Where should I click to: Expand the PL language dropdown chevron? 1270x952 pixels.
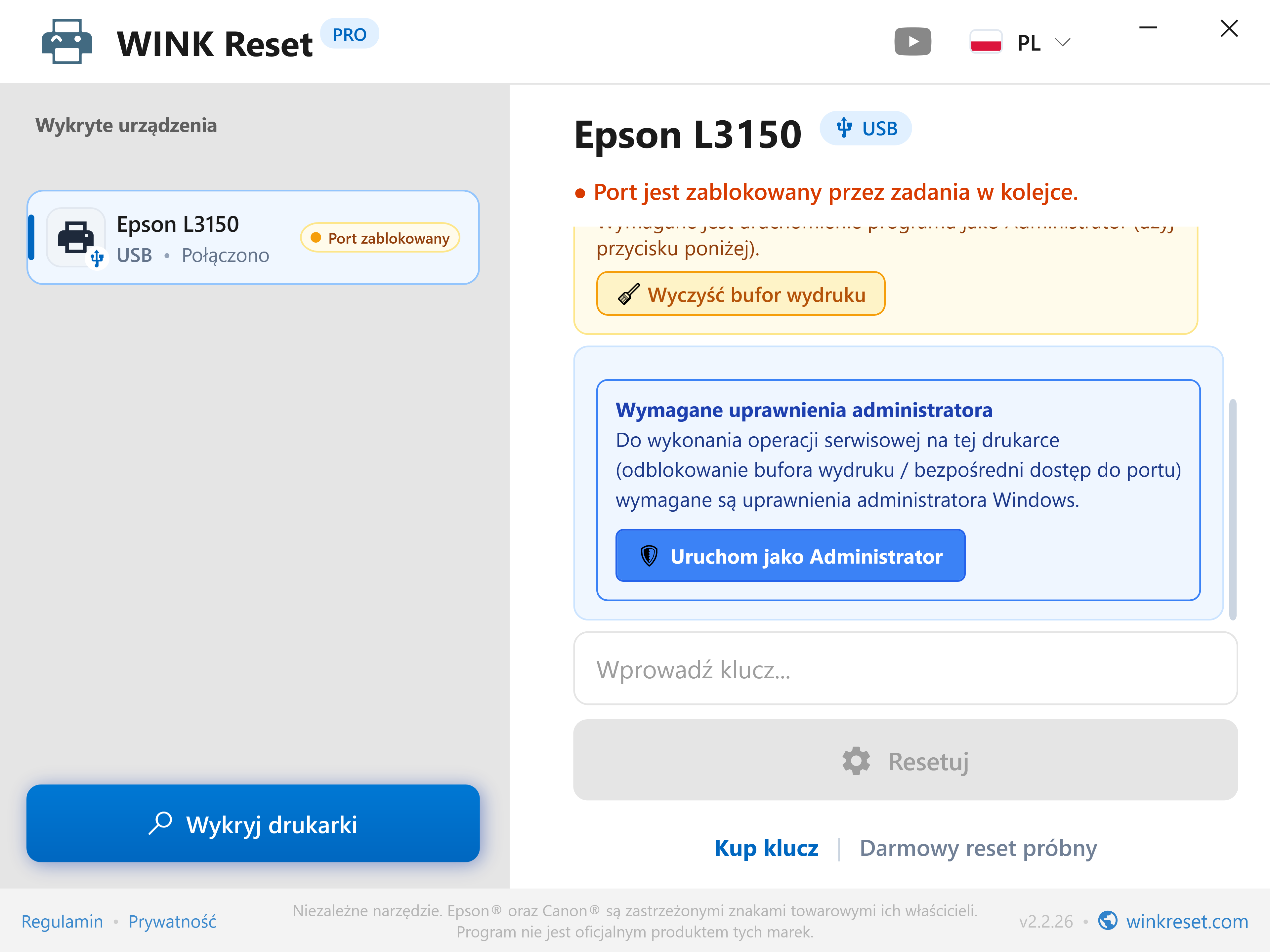tap(1063, 42)
